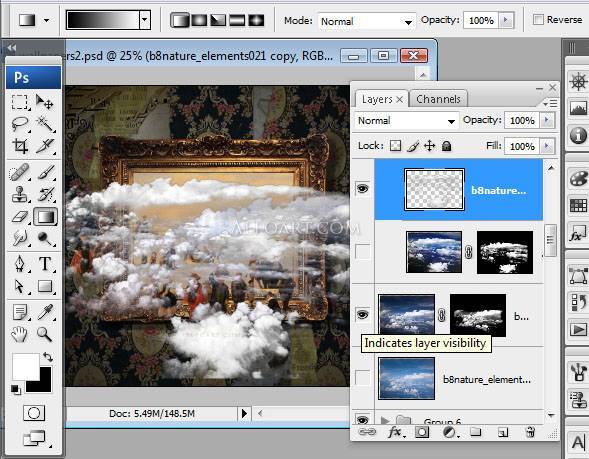Select the Magic Wand tool
This screenshot has width=589, height=459.
[x=45, y=124]
